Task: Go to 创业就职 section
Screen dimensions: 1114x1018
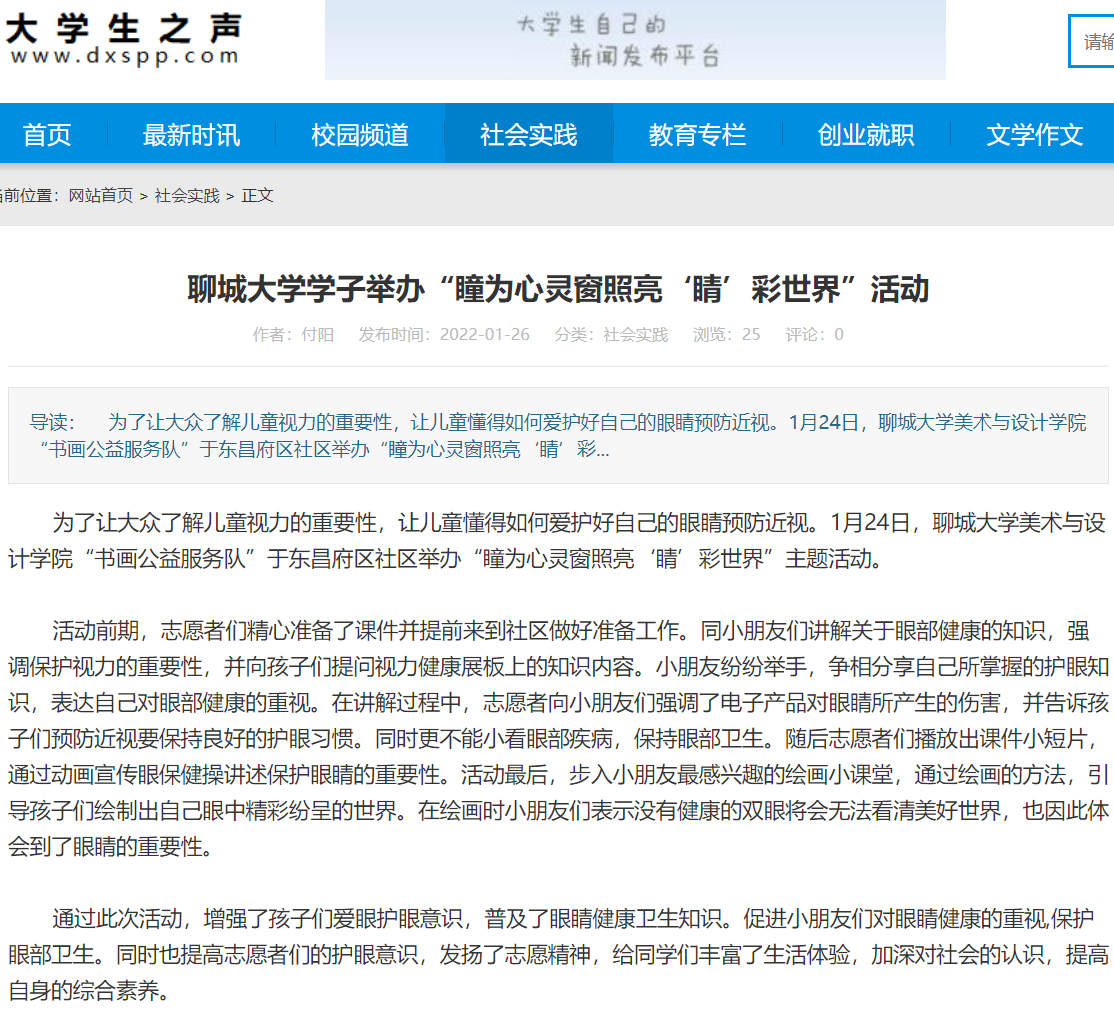Action: (866, 134)
